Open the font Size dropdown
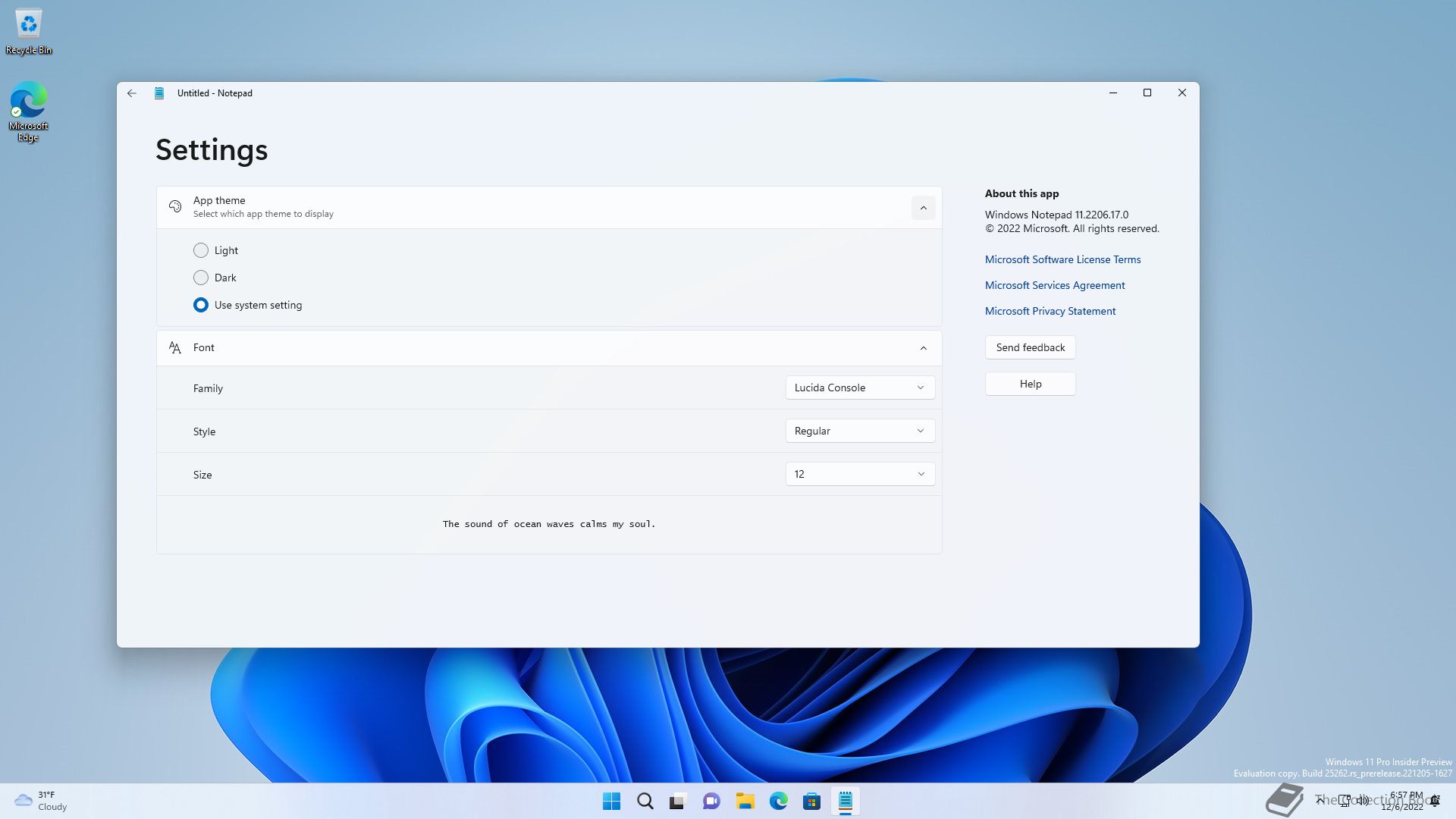The image size is (1456, 819). (860, 474)
